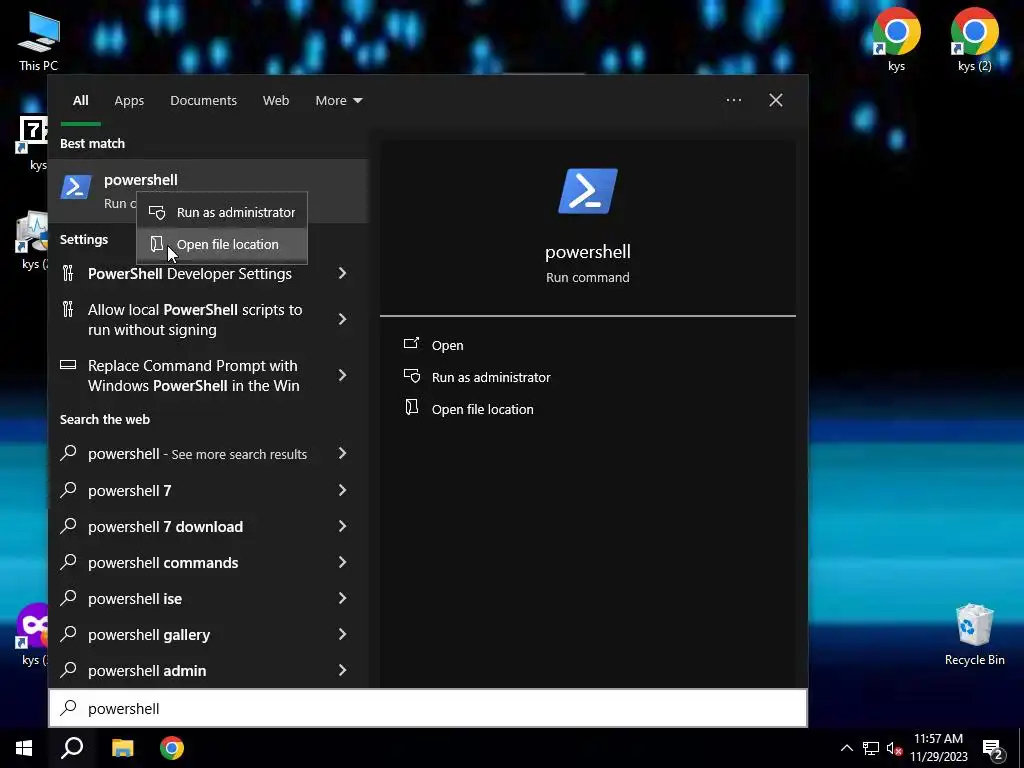Expand arrow for 'powershell ise'
The width and height of the screenshot is (1024, 768).
342,598
